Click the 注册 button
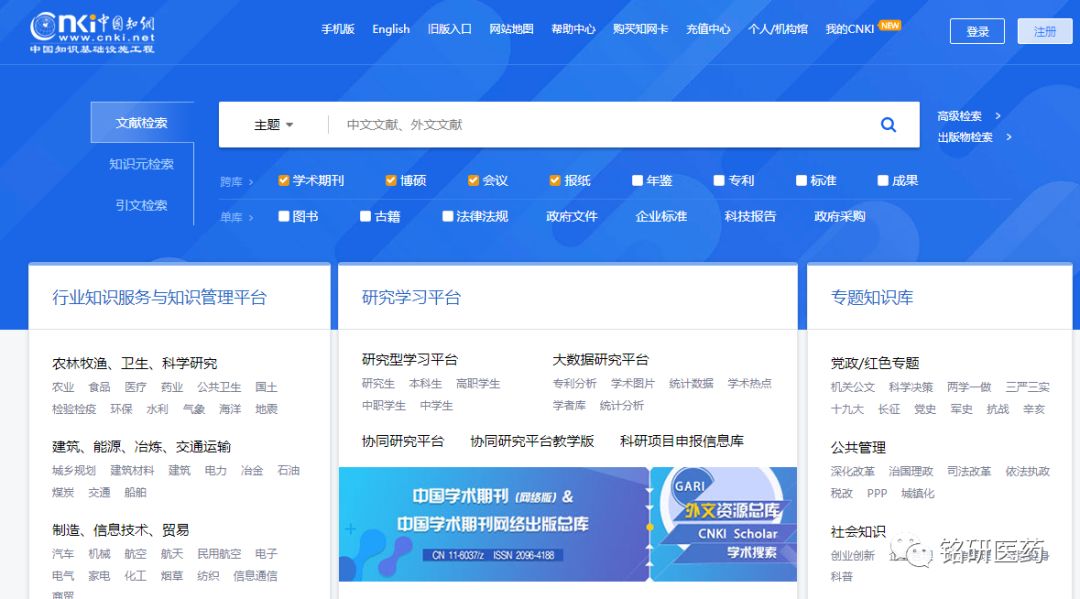 pyautogui.click(x=1044, y=31)
